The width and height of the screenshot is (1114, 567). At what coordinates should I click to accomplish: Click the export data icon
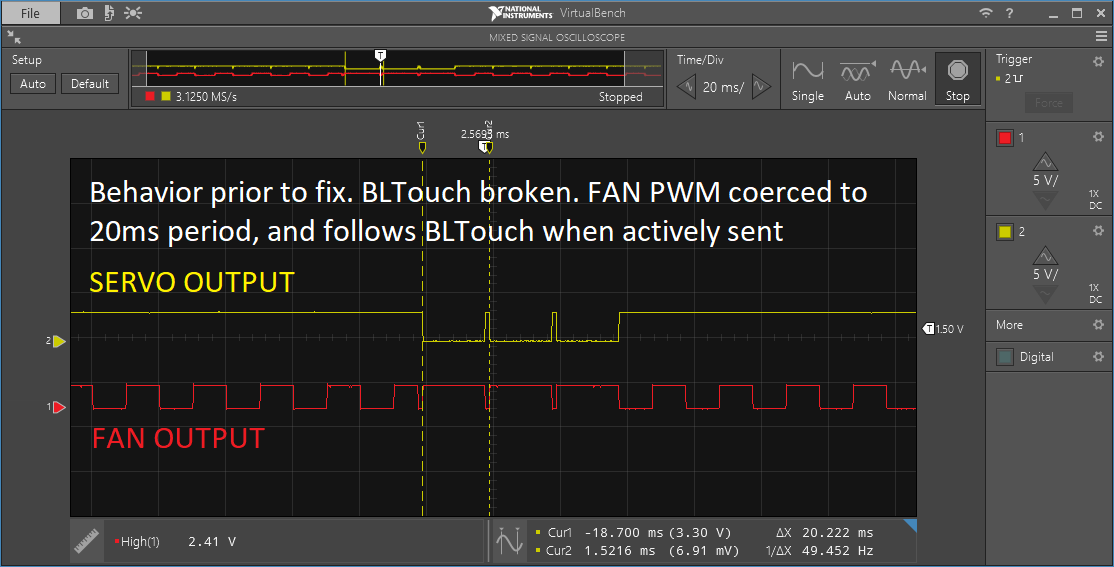point(109,13)
